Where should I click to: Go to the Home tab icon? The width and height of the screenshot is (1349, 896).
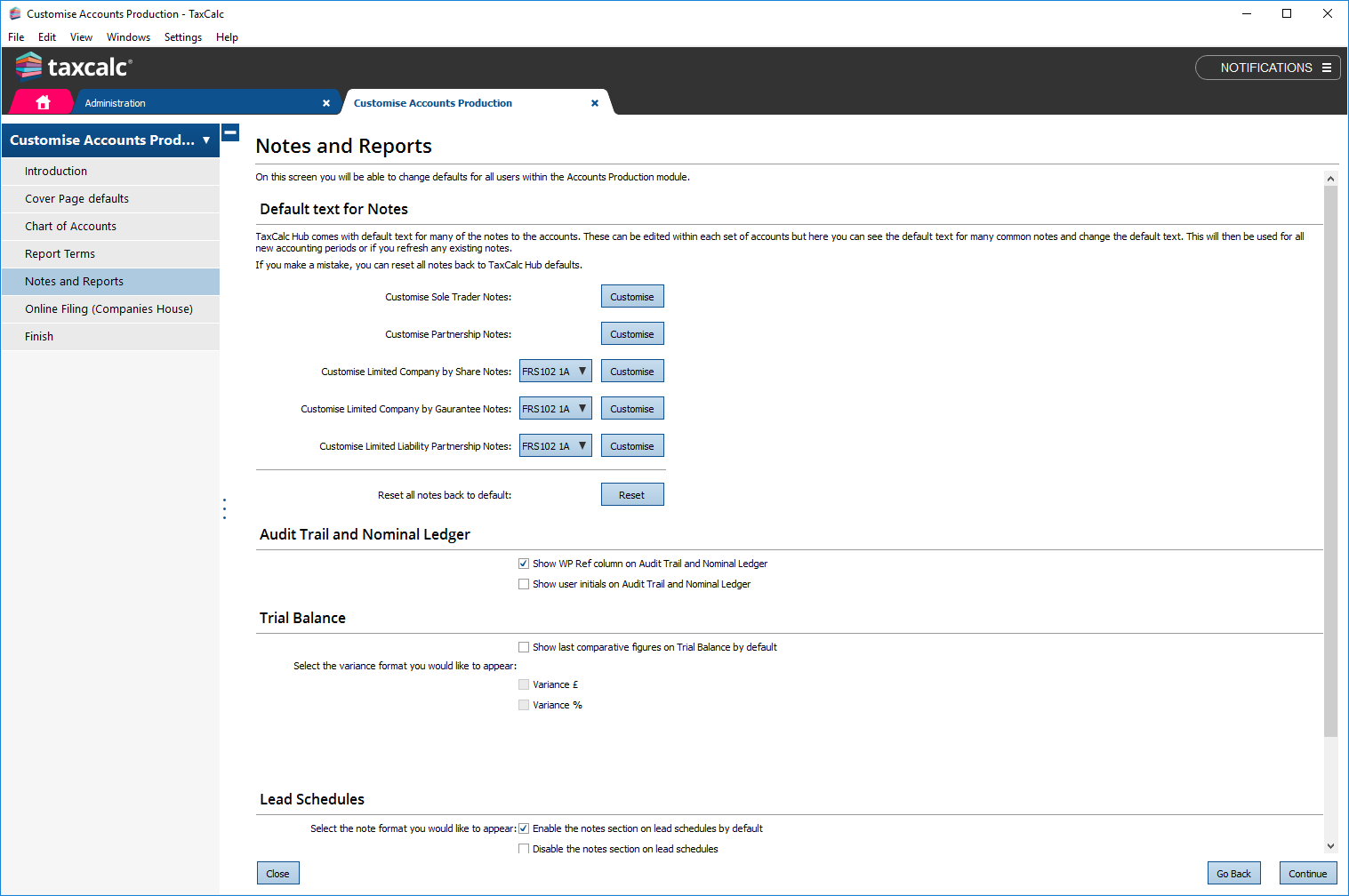click(43, 102)
